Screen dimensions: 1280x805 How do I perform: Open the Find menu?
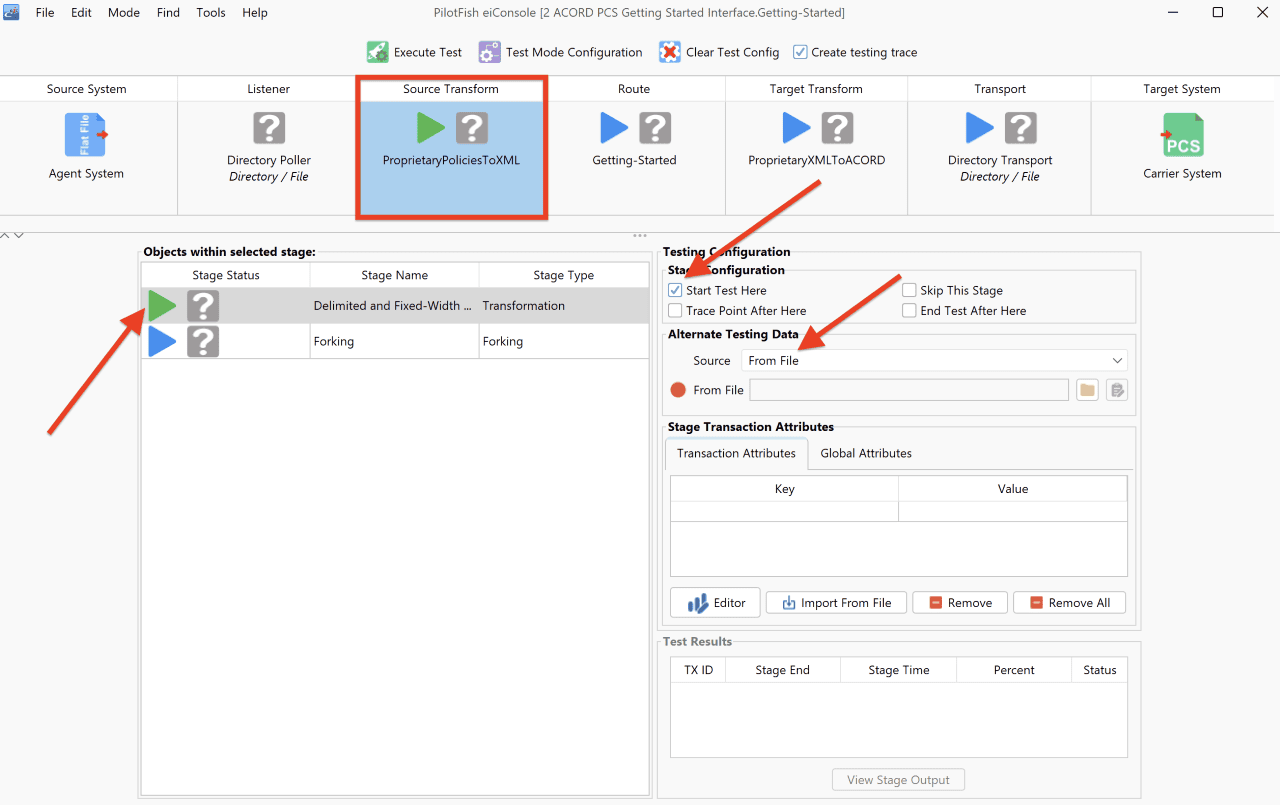tap(168, 13)
